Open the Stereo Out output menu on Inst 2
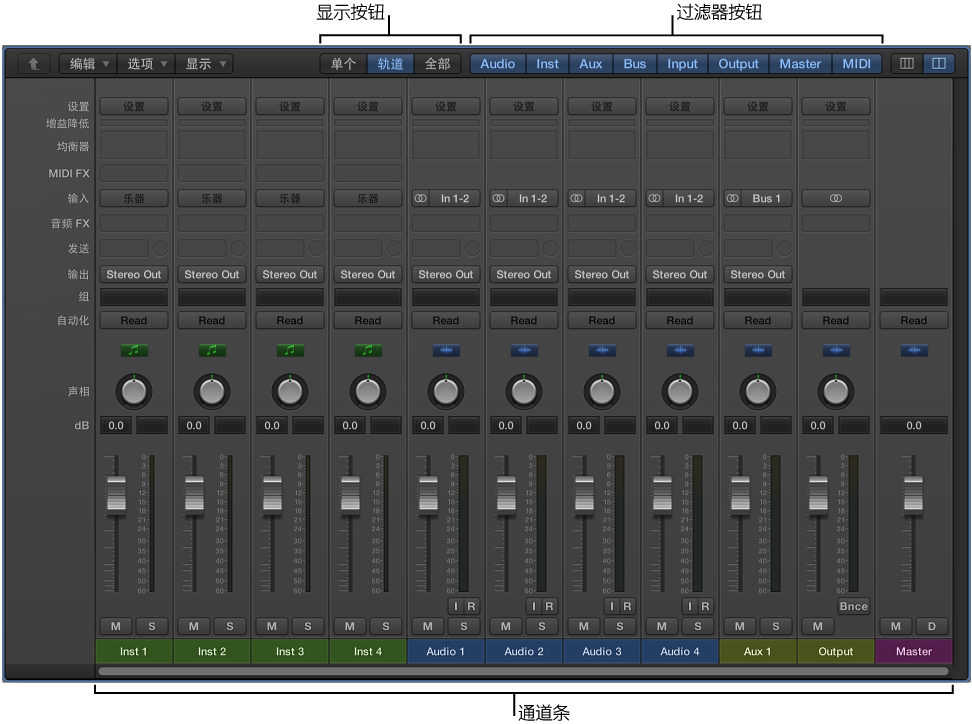Viewport: 972px width, 724px height. pyautogui.click(x=212, y=274)
